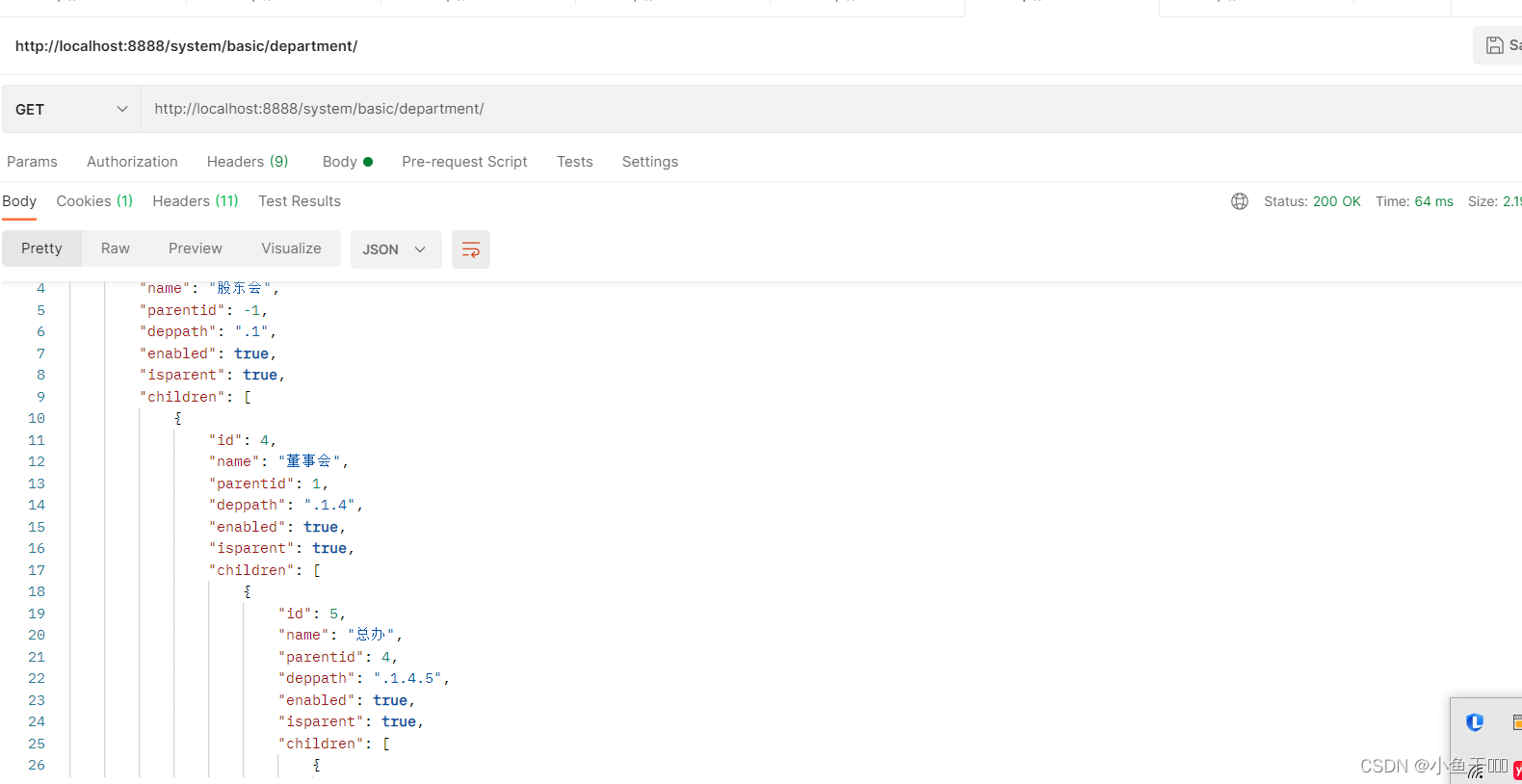Open the Test Results tab
The height and width of the screenshot is (784, 1522).
pos(300,201)
